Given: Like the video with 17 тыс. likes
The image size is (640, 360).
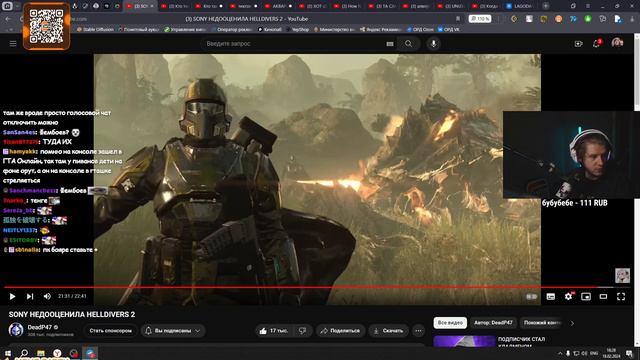Looking at the screenshot, I should pos(274,331).
